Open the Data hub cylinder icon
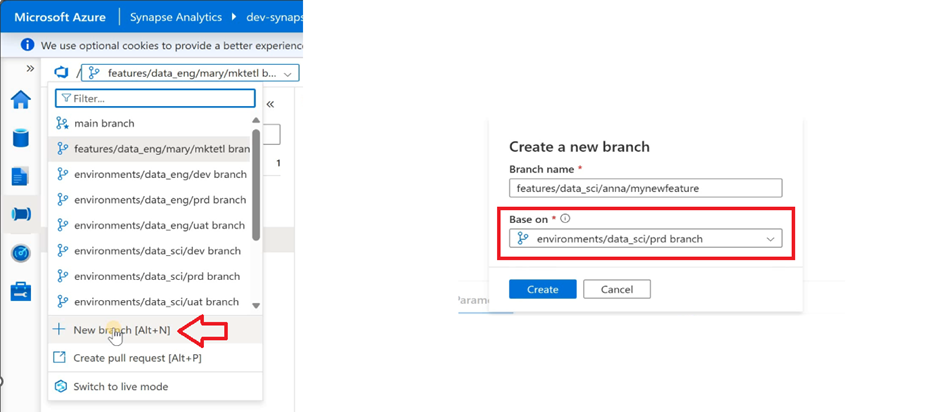The width and height of the screenshot is (940, 412). pos(21,137)
